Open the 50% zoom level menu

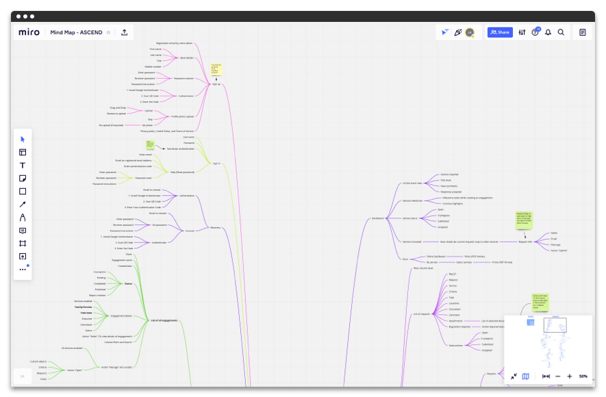[x=583, y=376]
